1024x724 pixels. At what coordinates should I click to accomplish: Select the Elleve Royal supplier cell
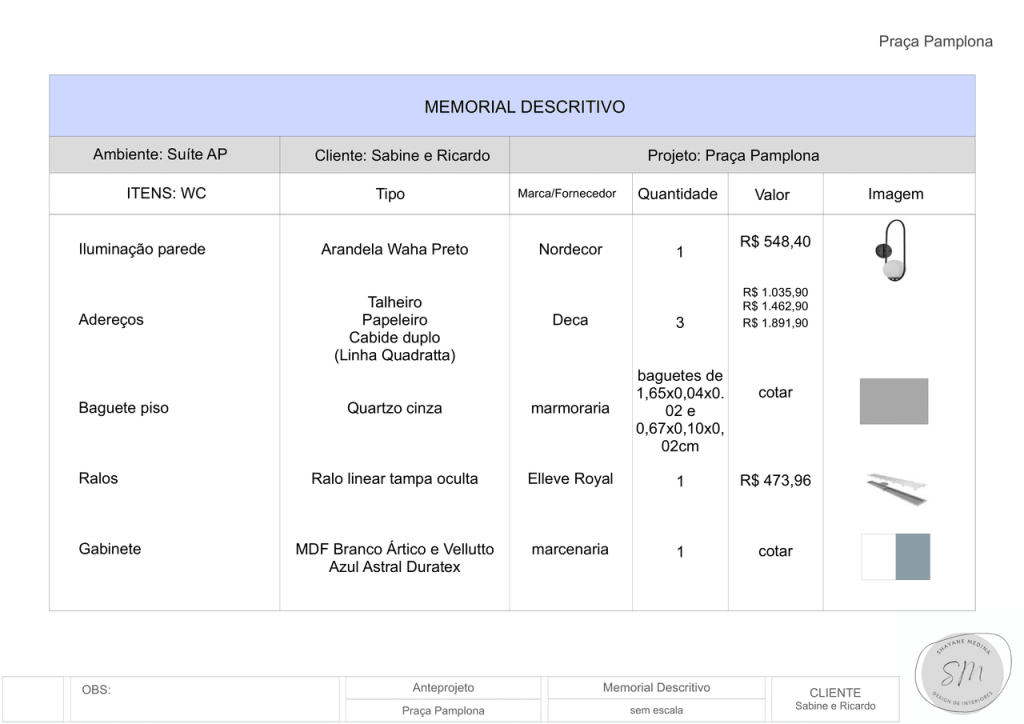[570, 479]
